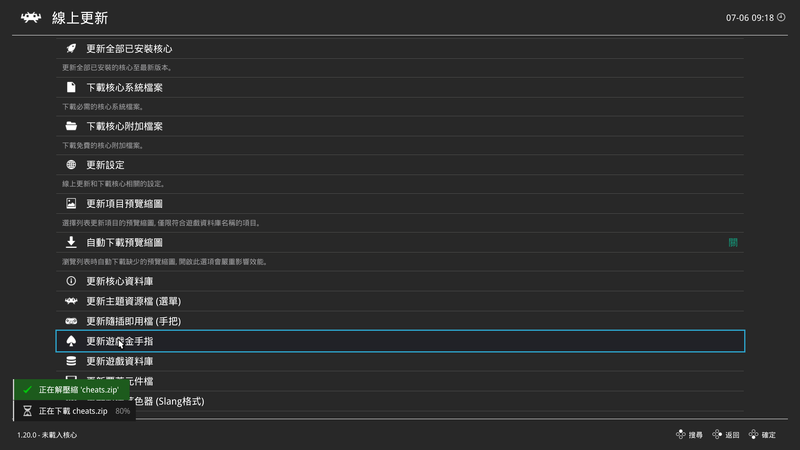Click the 搜尋 search button label

point(695,435)
